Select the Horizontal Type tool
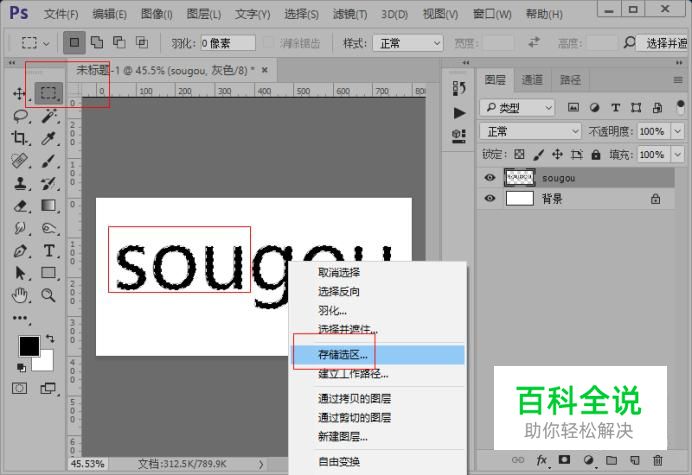The image size is (692, 475). click(x=49, y=251)
